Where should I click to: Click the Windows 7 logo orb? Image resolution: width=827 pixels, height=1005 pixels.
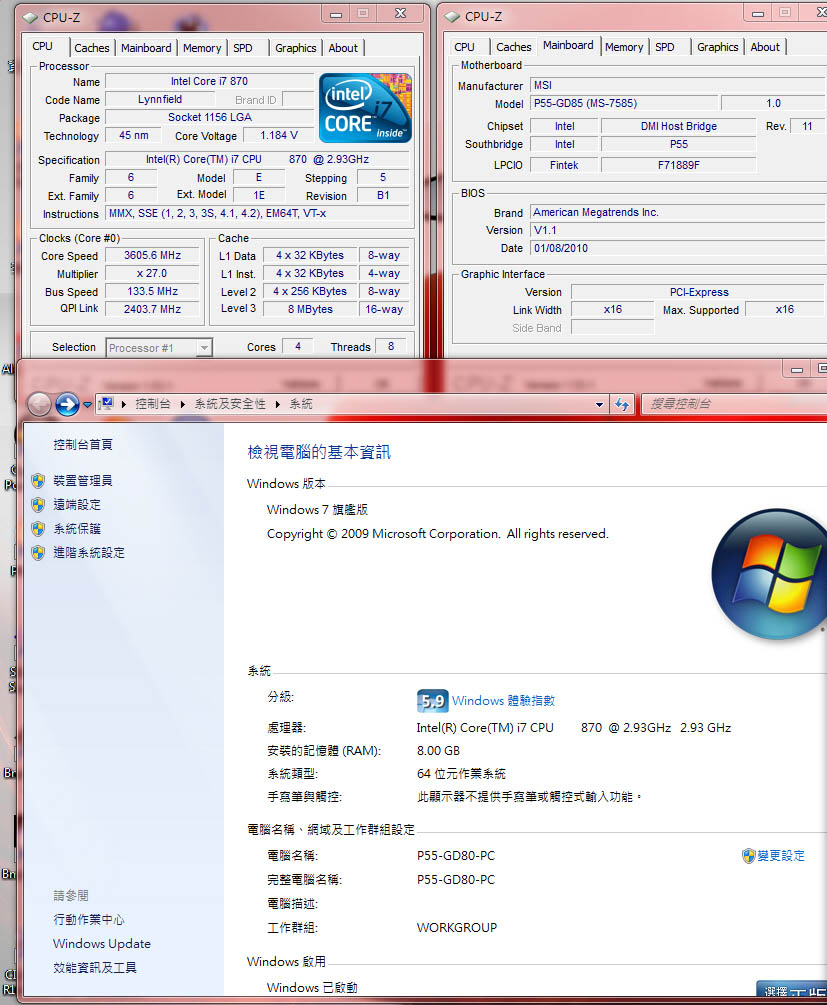click(769, 574)
